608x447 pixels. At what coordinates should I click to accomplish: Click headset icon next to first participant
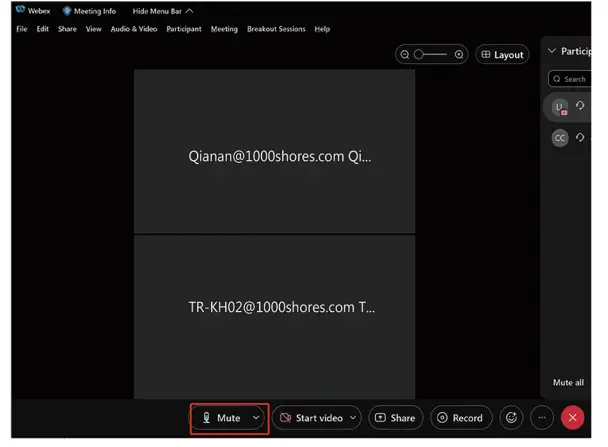click(580, 105)
